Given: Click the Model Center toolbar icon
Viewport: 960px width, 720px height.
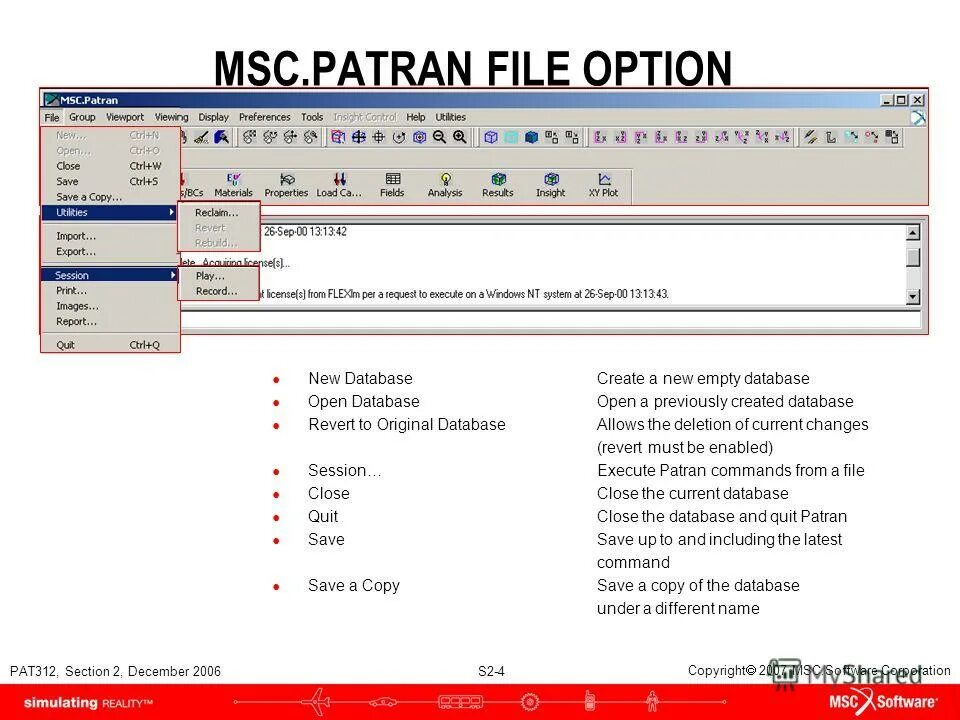Looking at the screenshot, I should click(419, 137).
